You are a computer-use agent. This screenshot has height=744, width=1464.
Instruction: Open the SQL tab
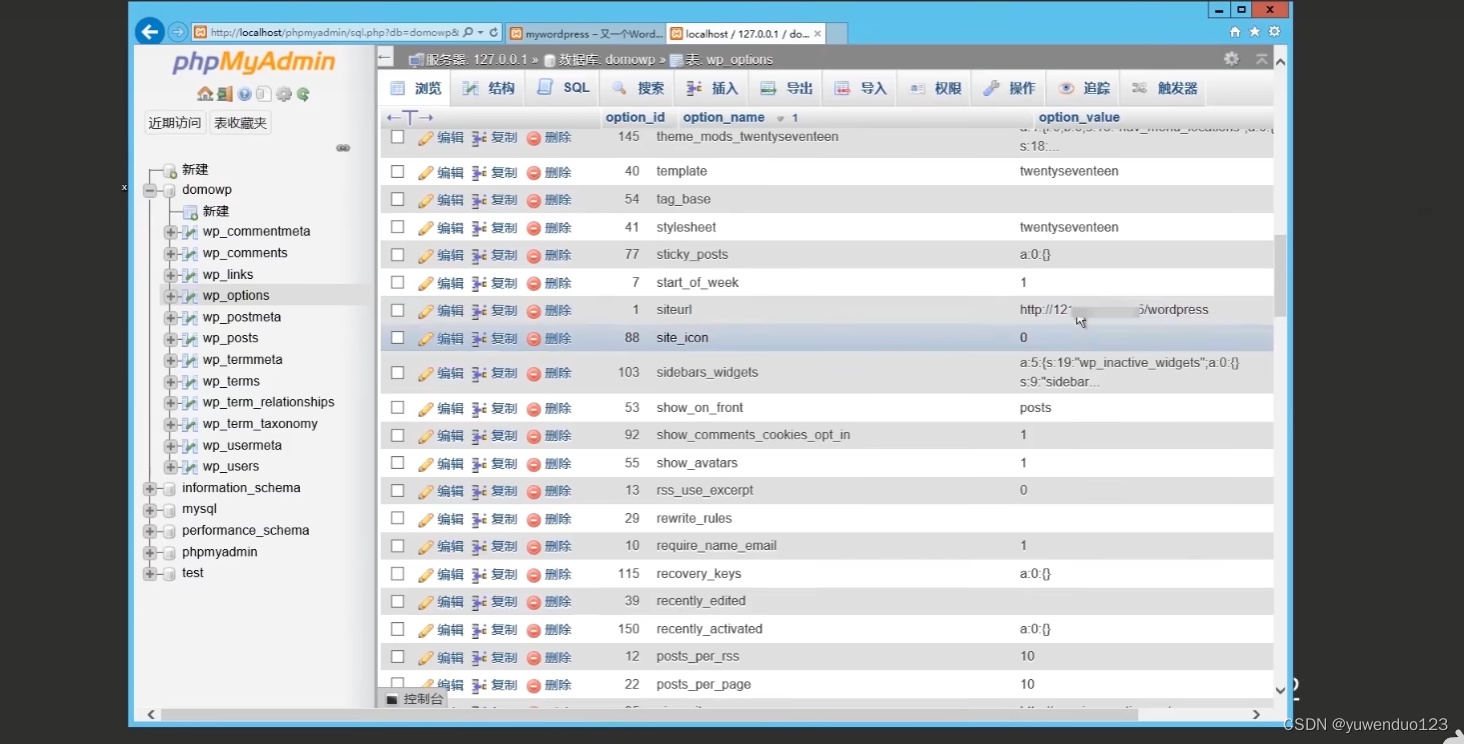[x=563, y=88]
